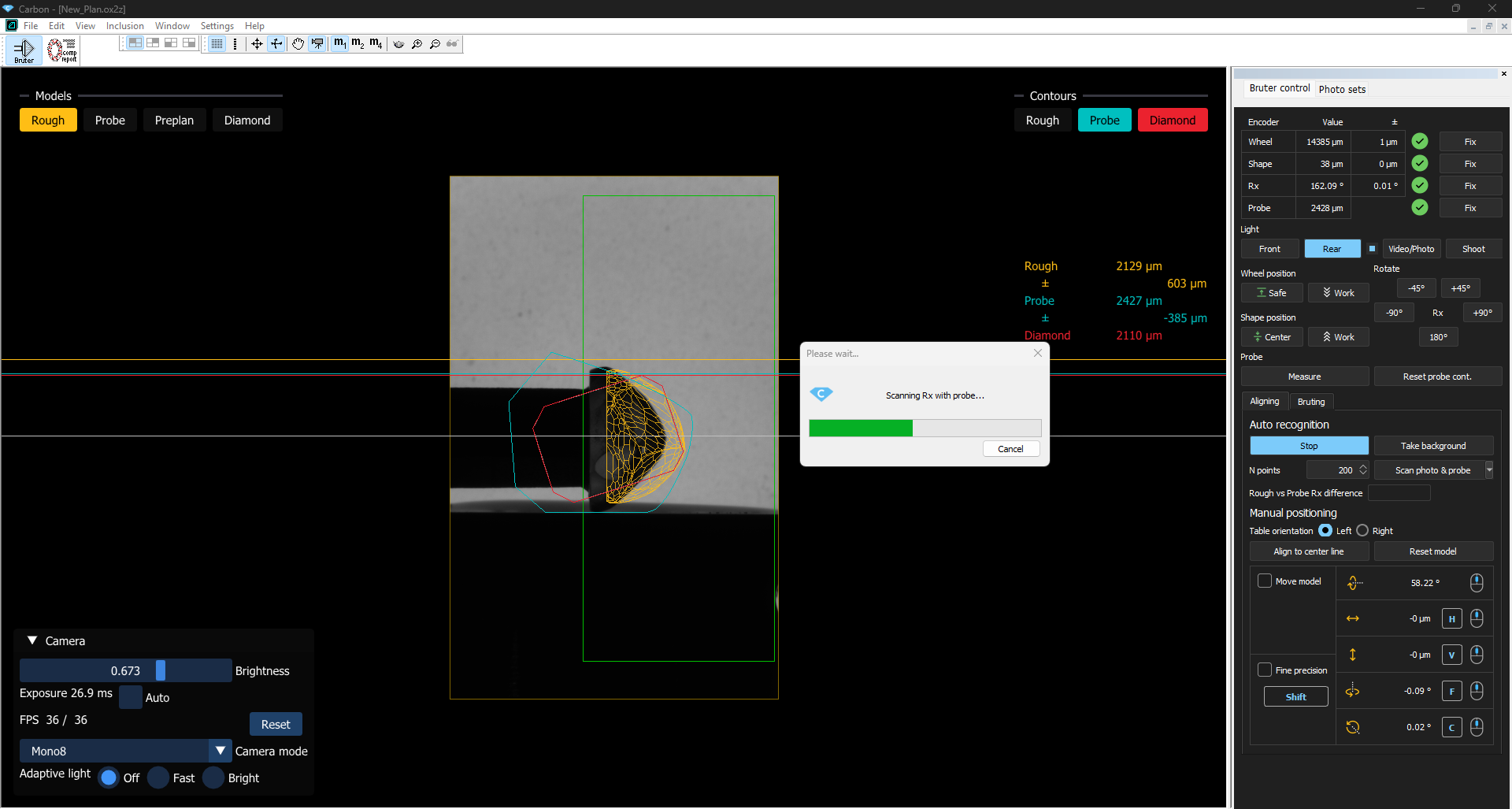Switch to the Photo sets tab

tap(1342, 89)
